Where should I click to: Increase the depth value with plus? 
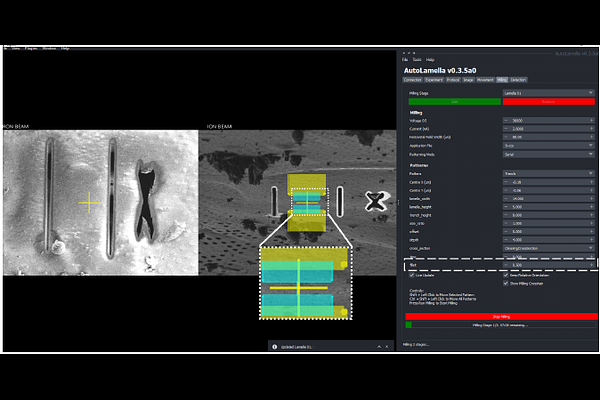591,240
